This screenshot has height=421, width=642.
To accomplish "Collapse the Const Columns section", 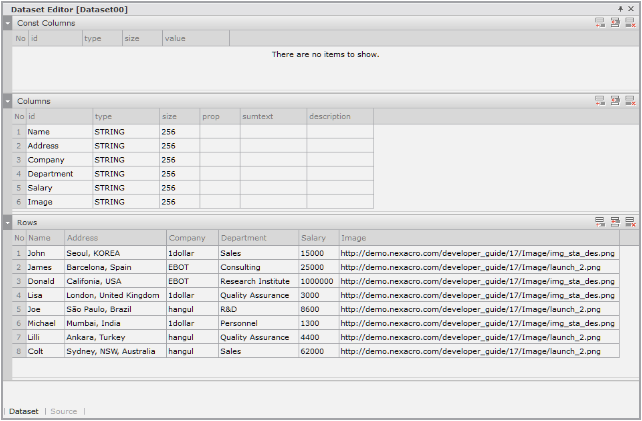I will 8,22.
